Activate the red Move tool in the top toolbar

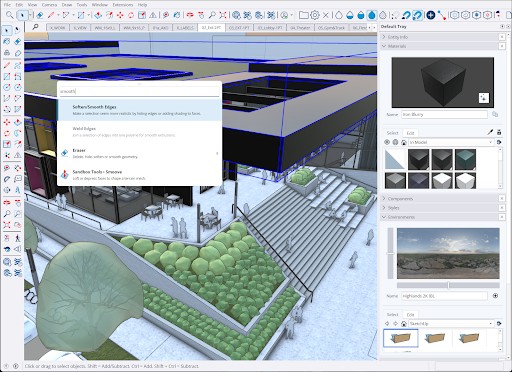tap(120, 15)
